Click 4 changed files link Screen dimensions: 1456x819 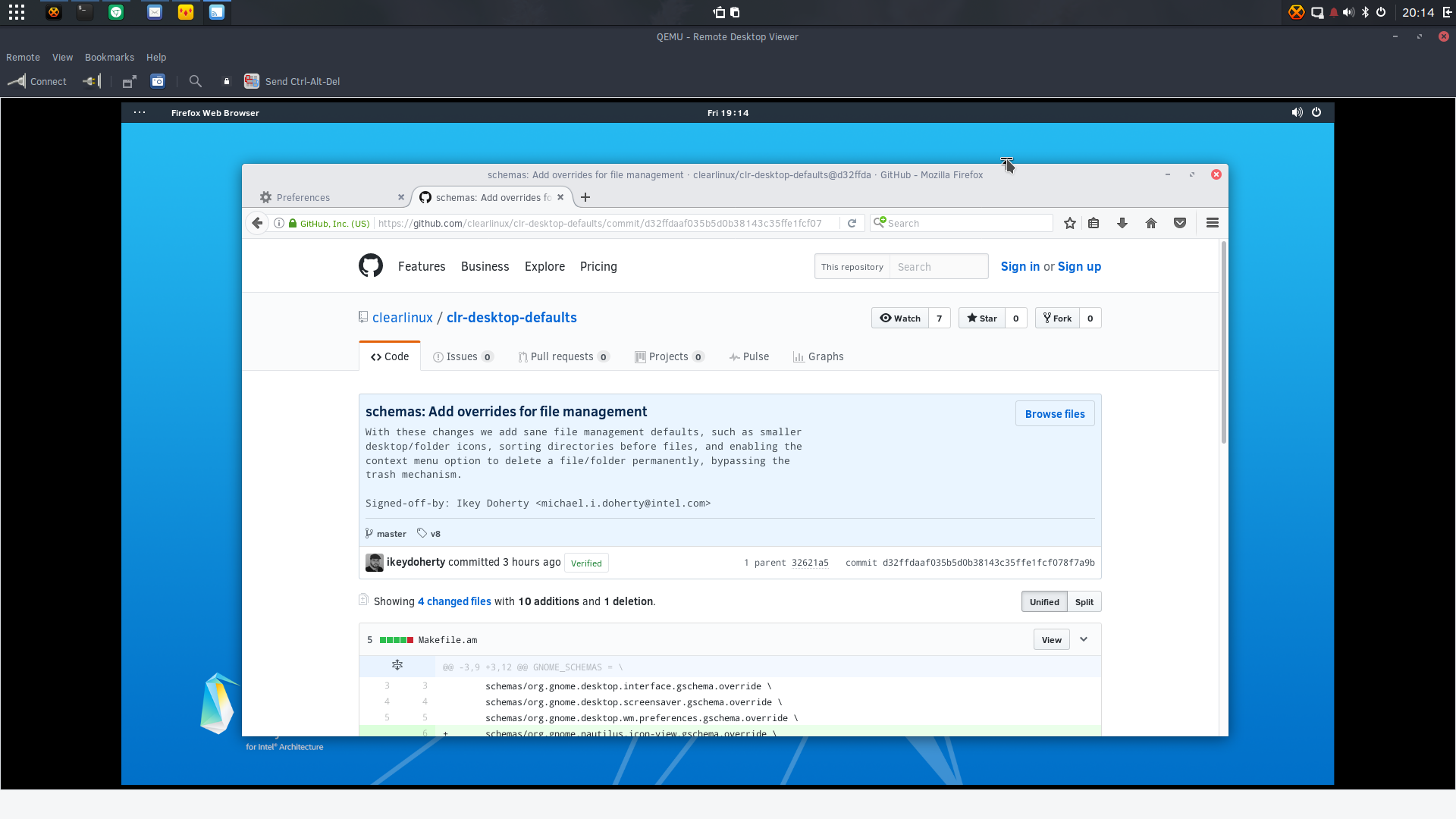point(454,601)
